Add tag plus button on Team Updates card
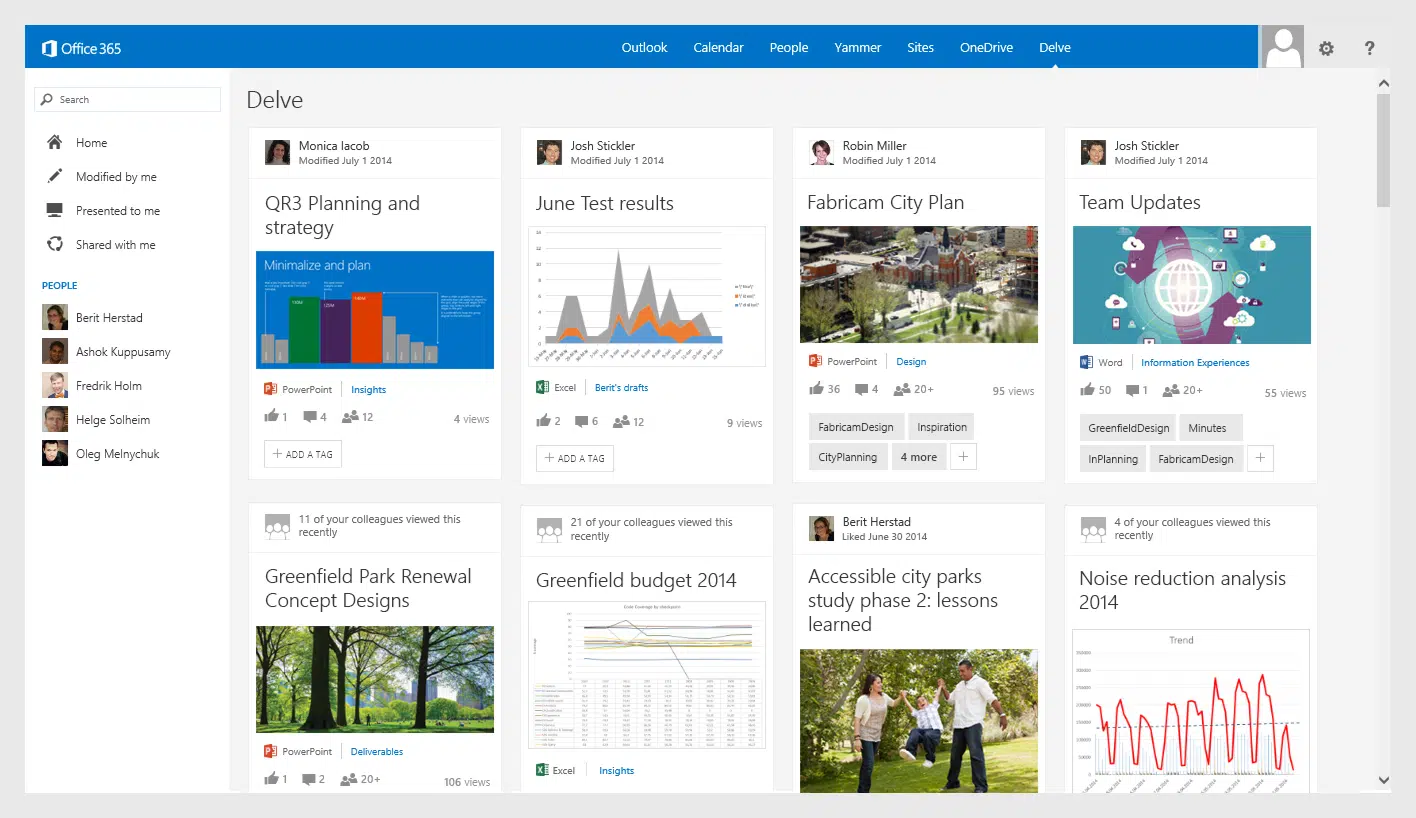This screenshot has width=1416, height=818. tap(1260, 459)
